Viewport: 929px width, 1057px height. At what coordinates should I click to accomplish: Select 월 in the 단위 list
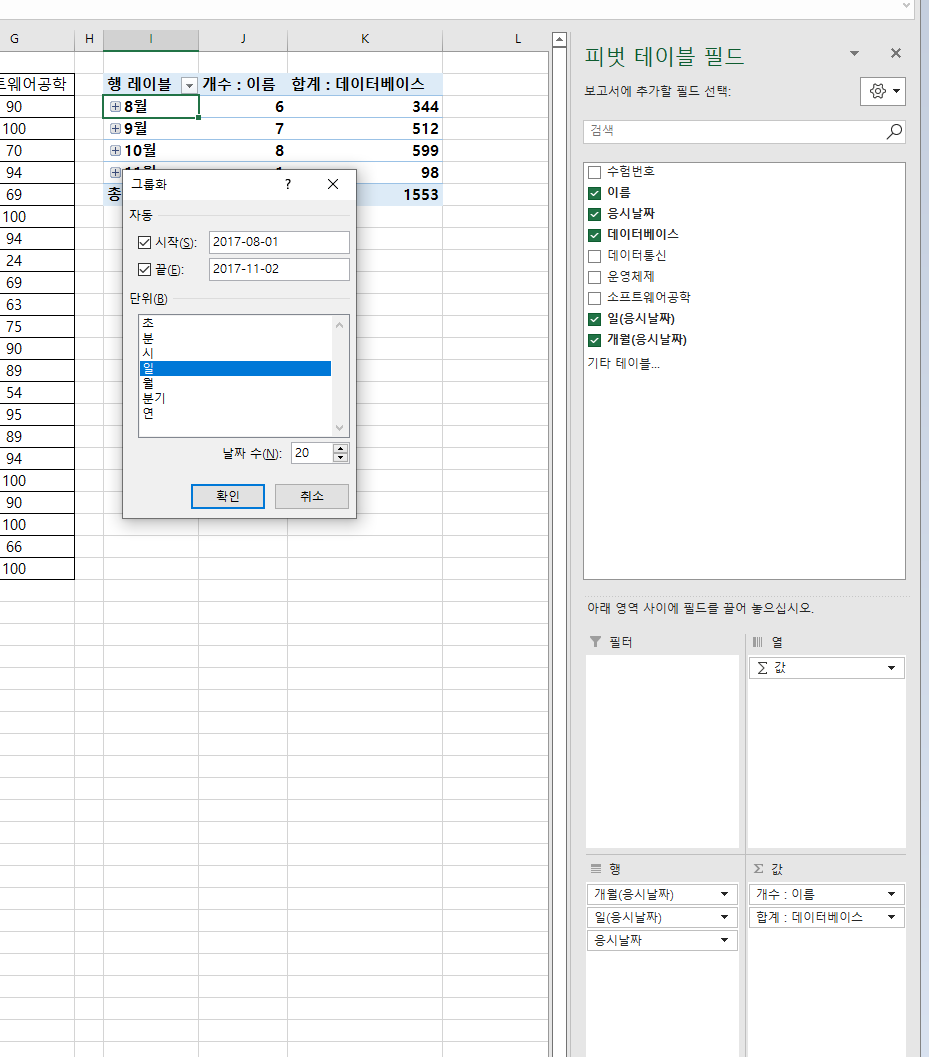[148, 383]
